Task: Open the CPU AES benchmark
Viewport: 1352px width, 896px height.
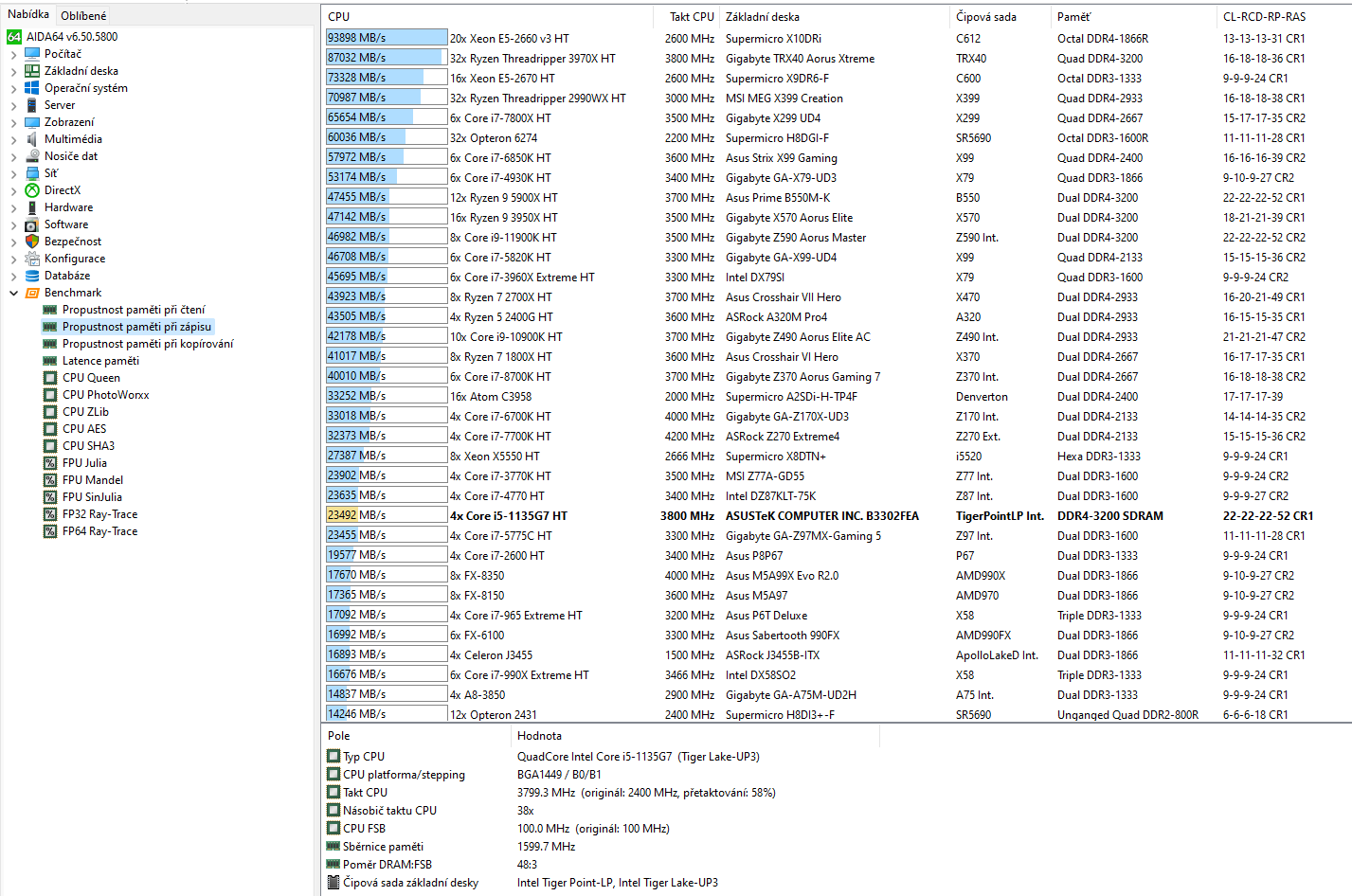Action: (x=84, y=429)
